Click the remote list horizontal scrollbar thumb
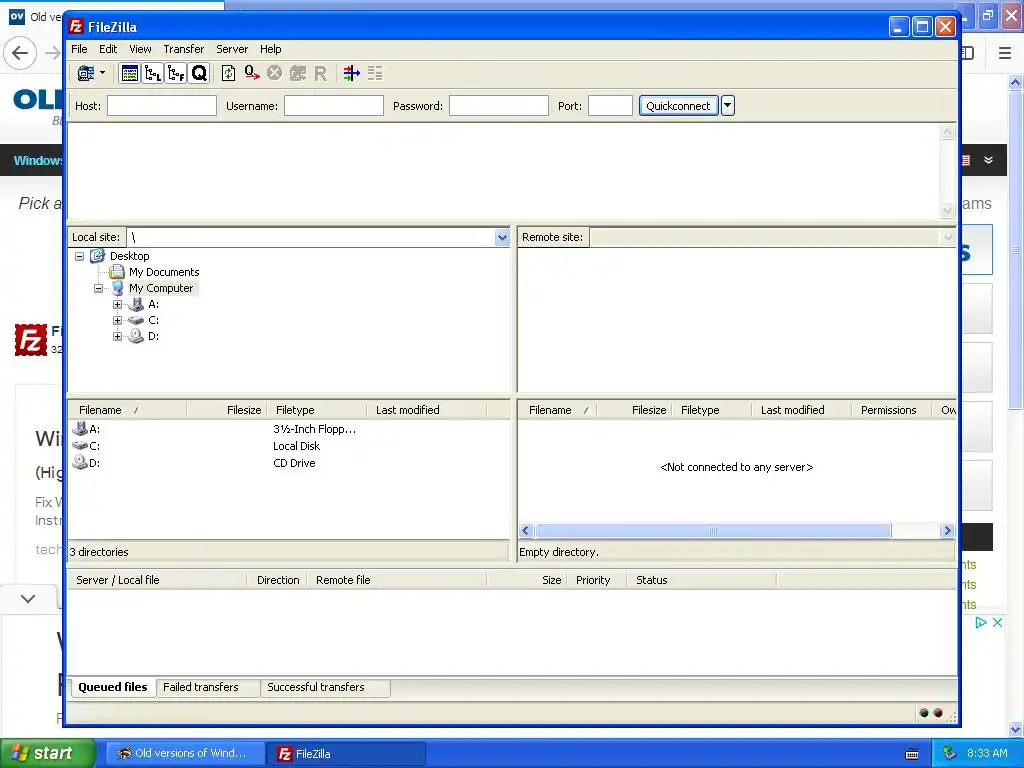The height and width of the screenshot is (768, 1024). coord(713,531)
